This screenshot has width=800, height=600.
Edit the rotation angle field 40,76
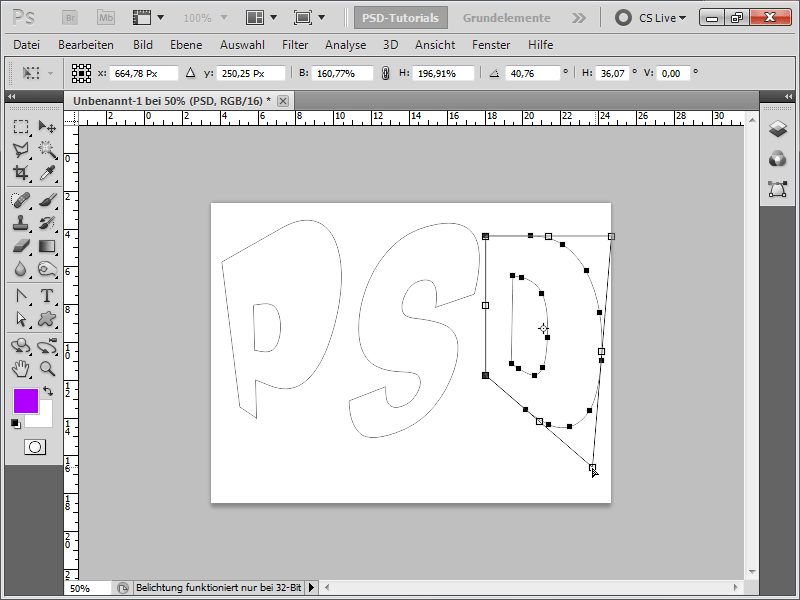[x=532, y=73]
